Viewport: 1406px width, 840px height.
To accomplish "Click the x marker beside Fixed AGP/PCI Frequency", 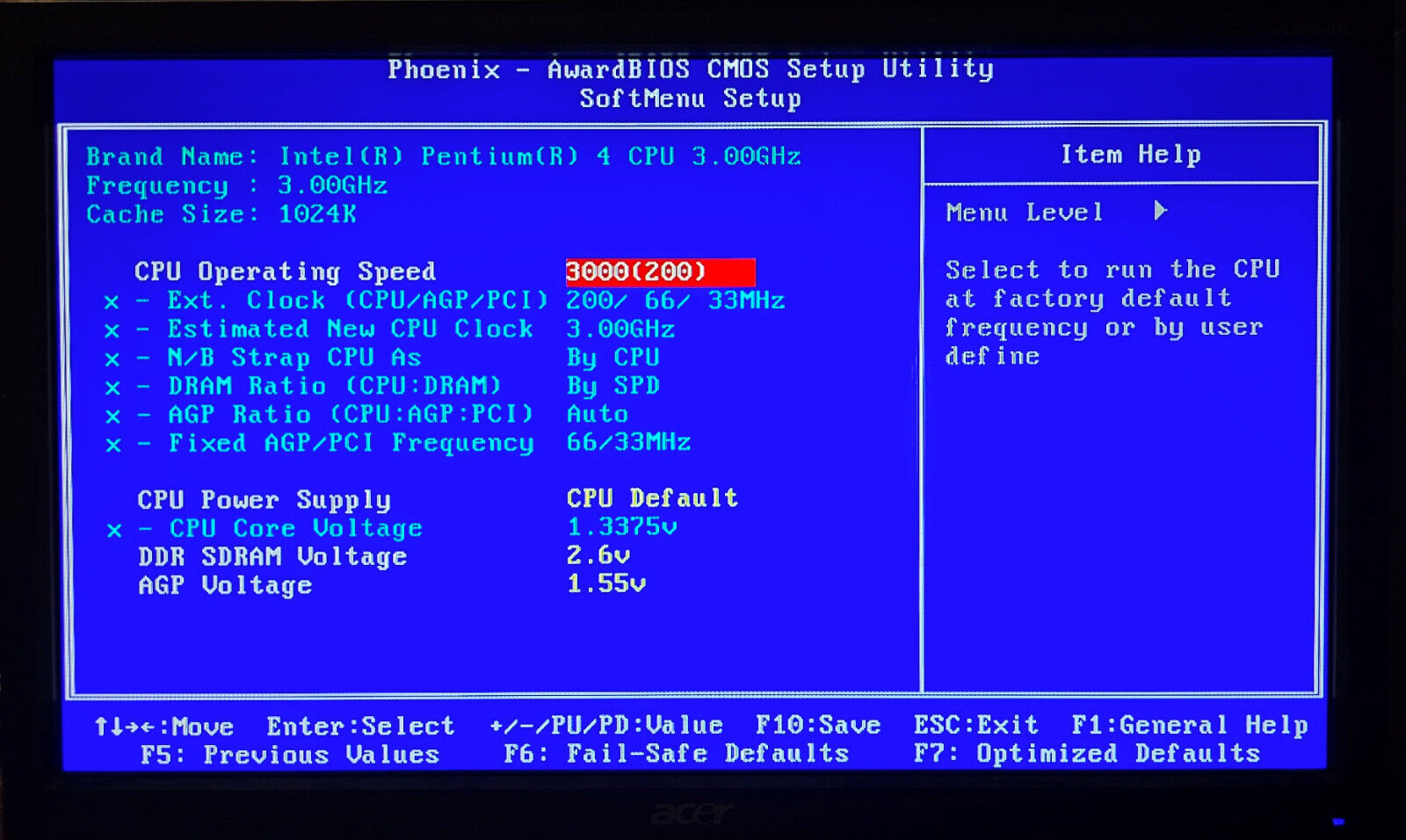I will click(113, 445).
